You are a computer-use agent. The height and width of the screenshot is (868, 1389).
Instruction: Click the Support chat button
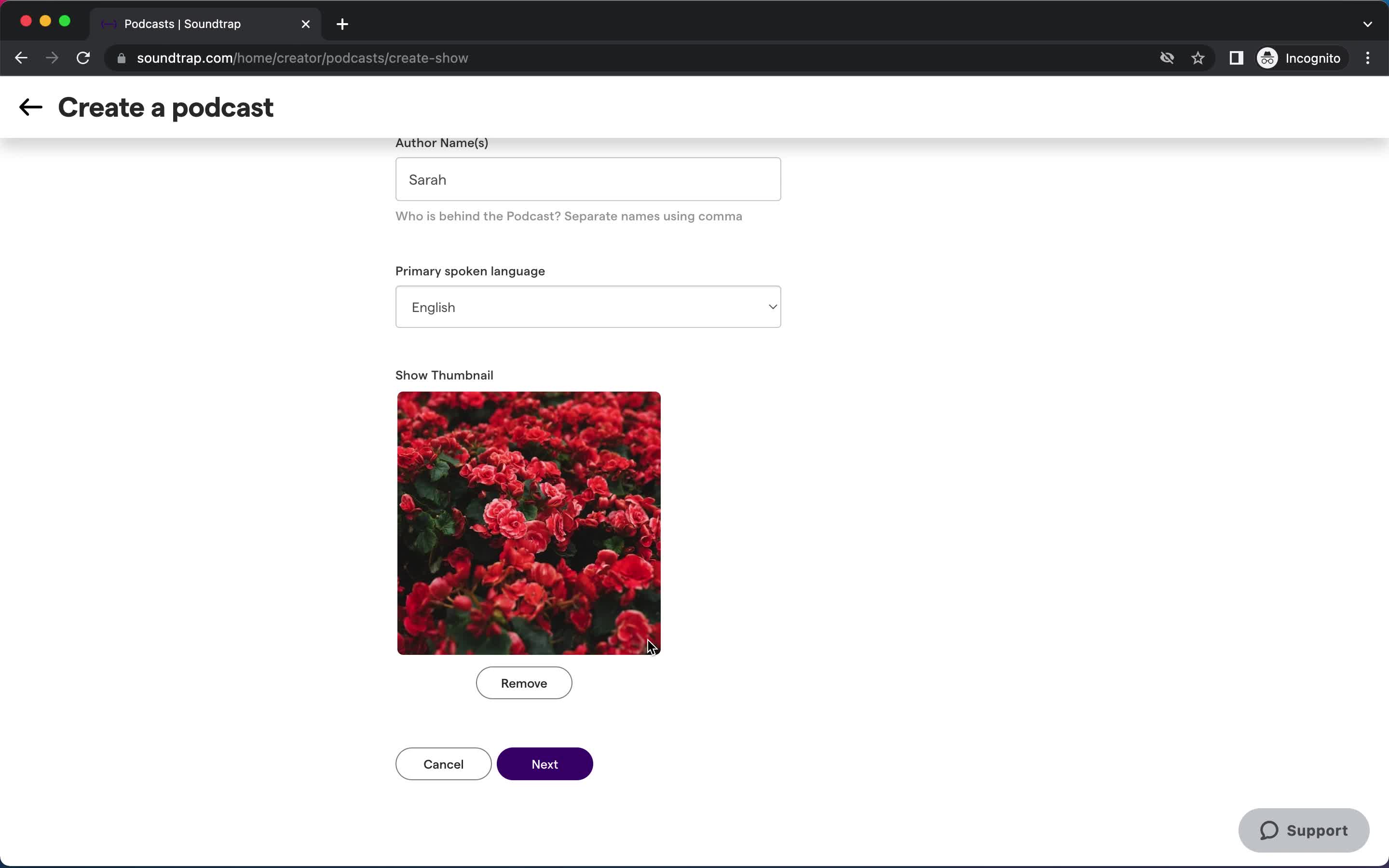tap(1304, 830)
